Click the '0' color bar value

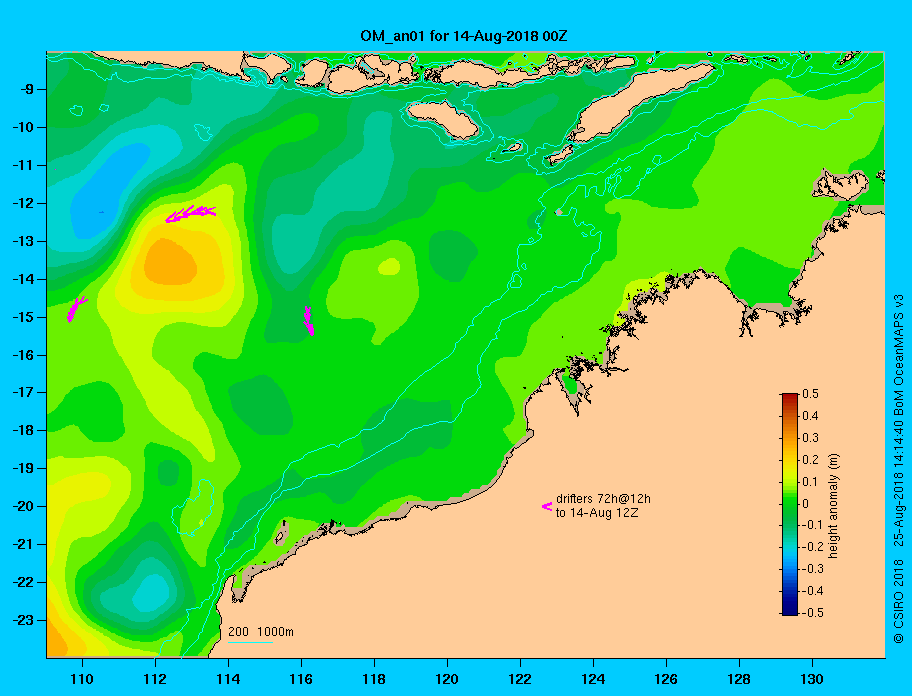pyautogui.click(x=806, y=504)
